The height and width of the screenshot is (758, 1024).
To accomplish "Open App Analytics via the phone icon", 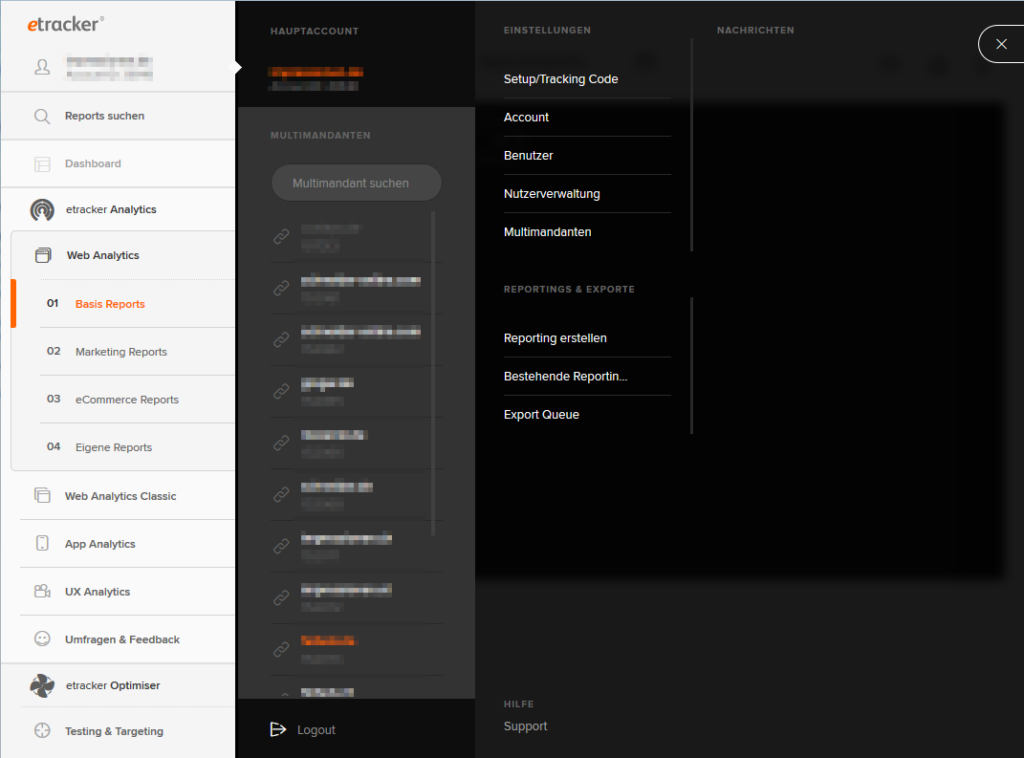I will 42,543.
